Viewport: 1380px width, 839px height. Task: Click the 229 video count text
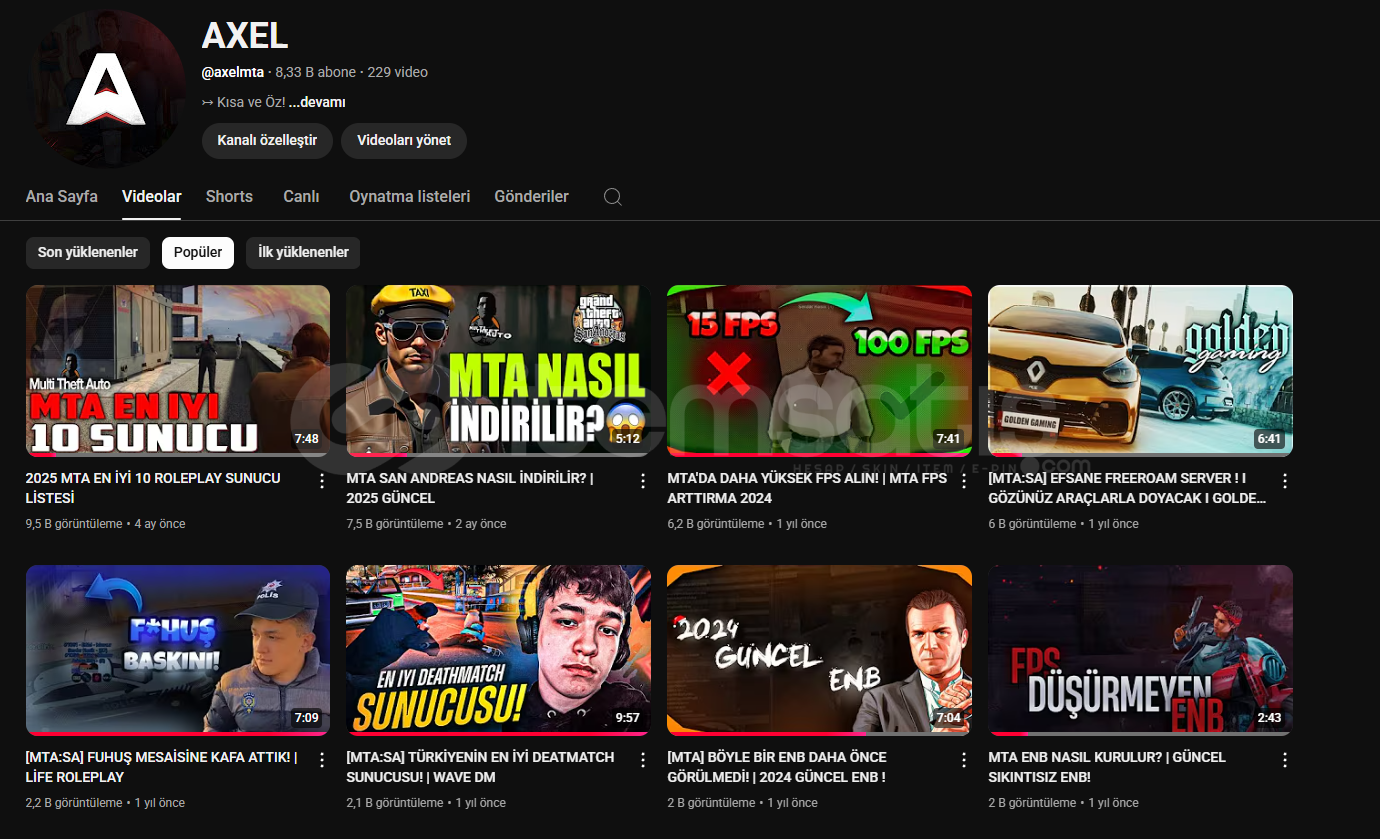pos(398,72)
